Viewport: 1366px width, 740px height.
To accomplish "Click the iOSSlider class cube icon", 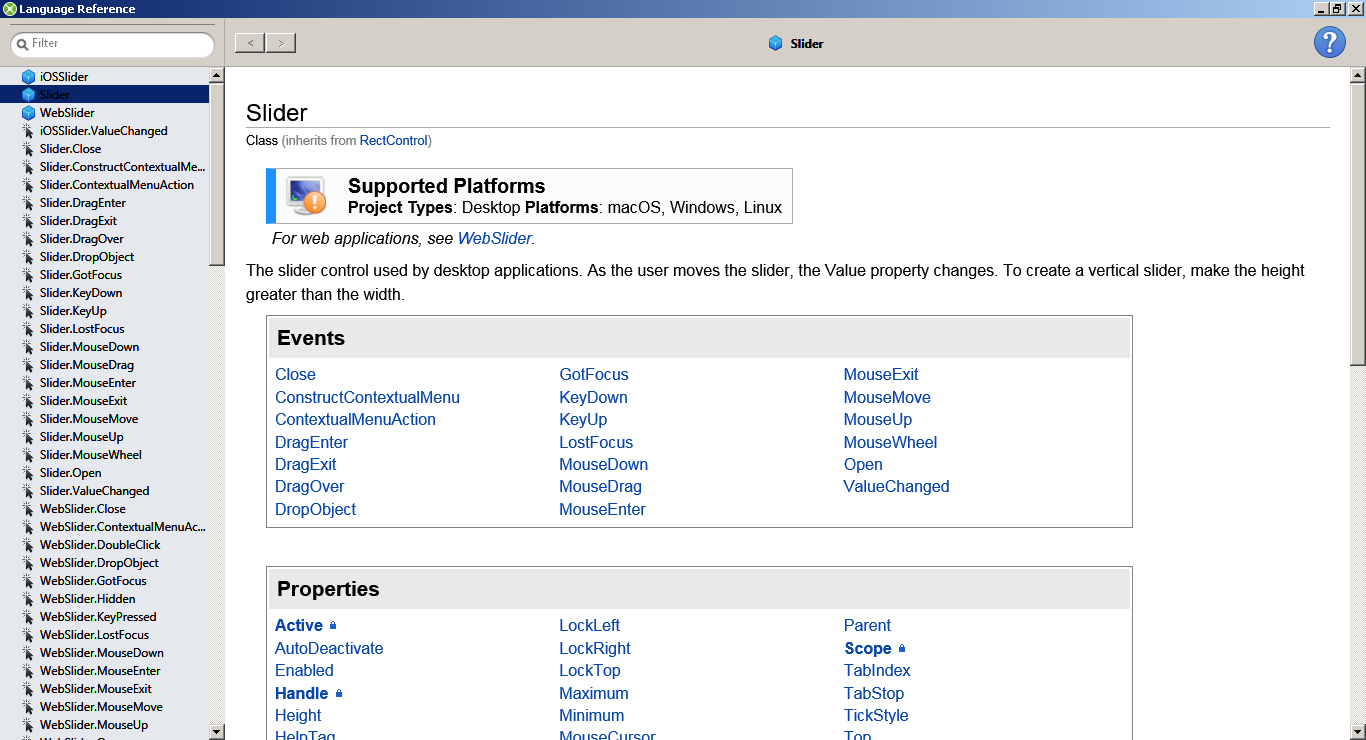I will pyautogui.click(x=28, y=77).
